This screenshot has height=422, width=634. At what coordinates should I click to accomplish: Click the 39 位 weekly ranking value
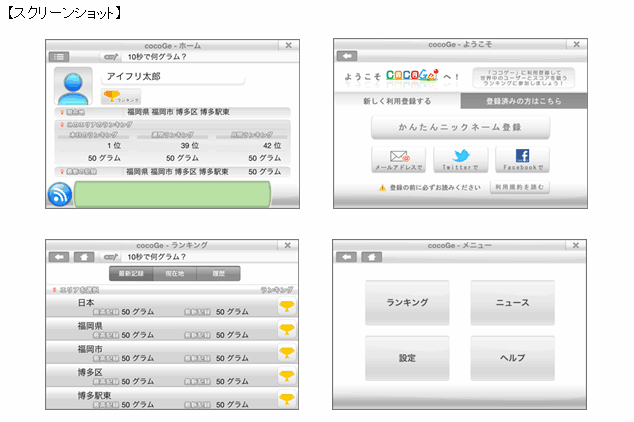189,146
